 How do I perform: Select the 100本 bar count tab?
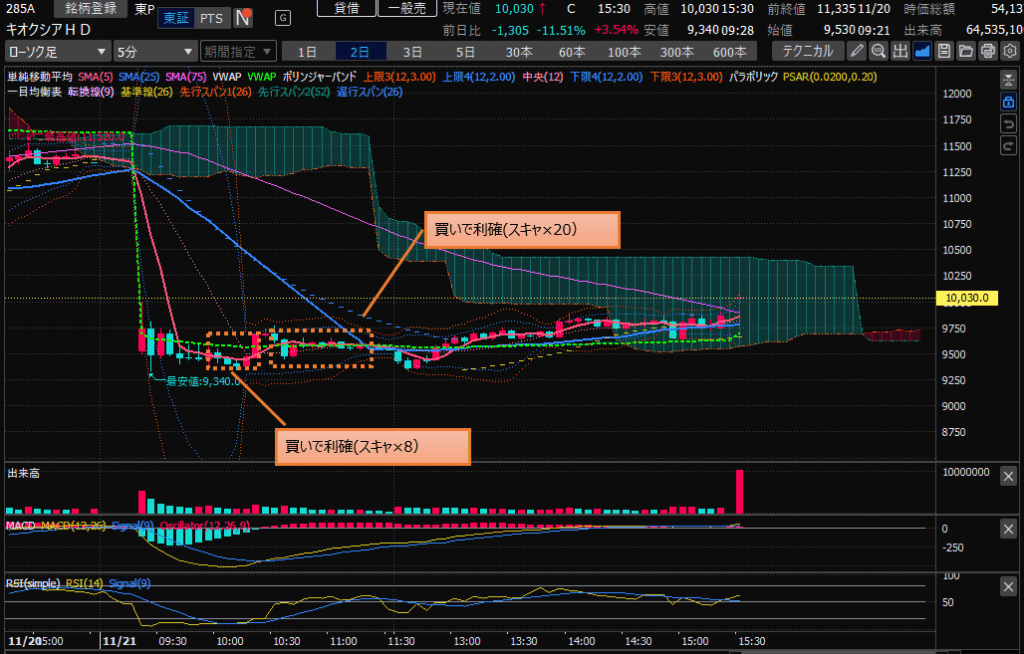pos(624,51)
